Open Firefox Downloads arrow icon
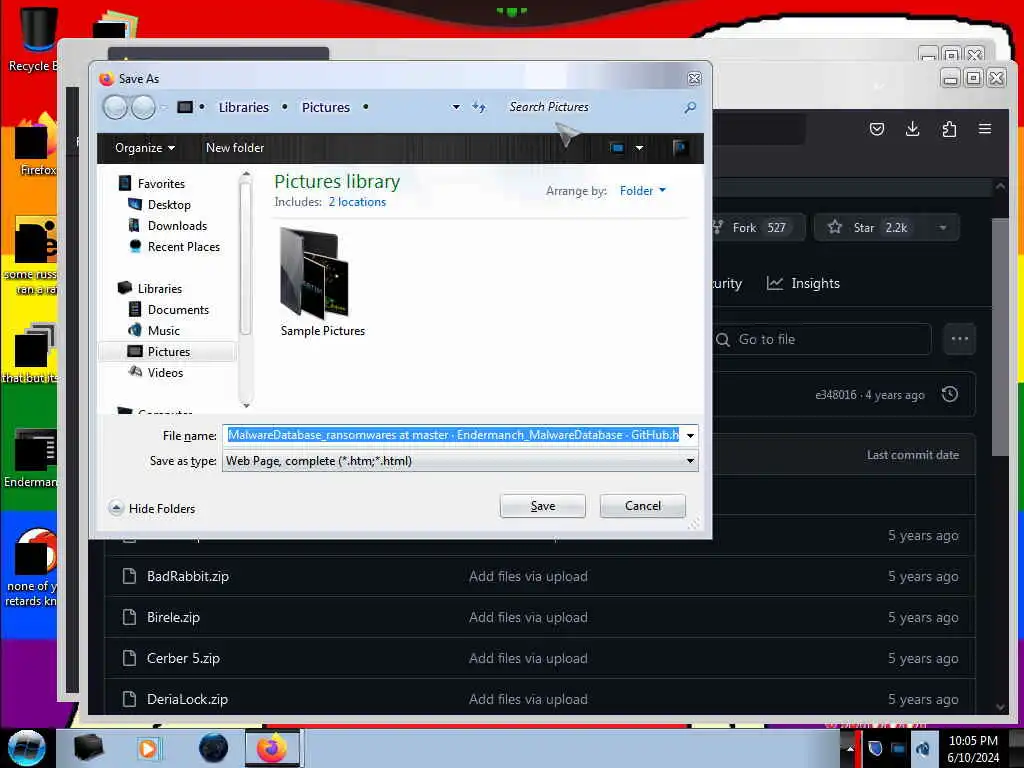Viewport: 1024px width, 768px height. coord(912,129)
